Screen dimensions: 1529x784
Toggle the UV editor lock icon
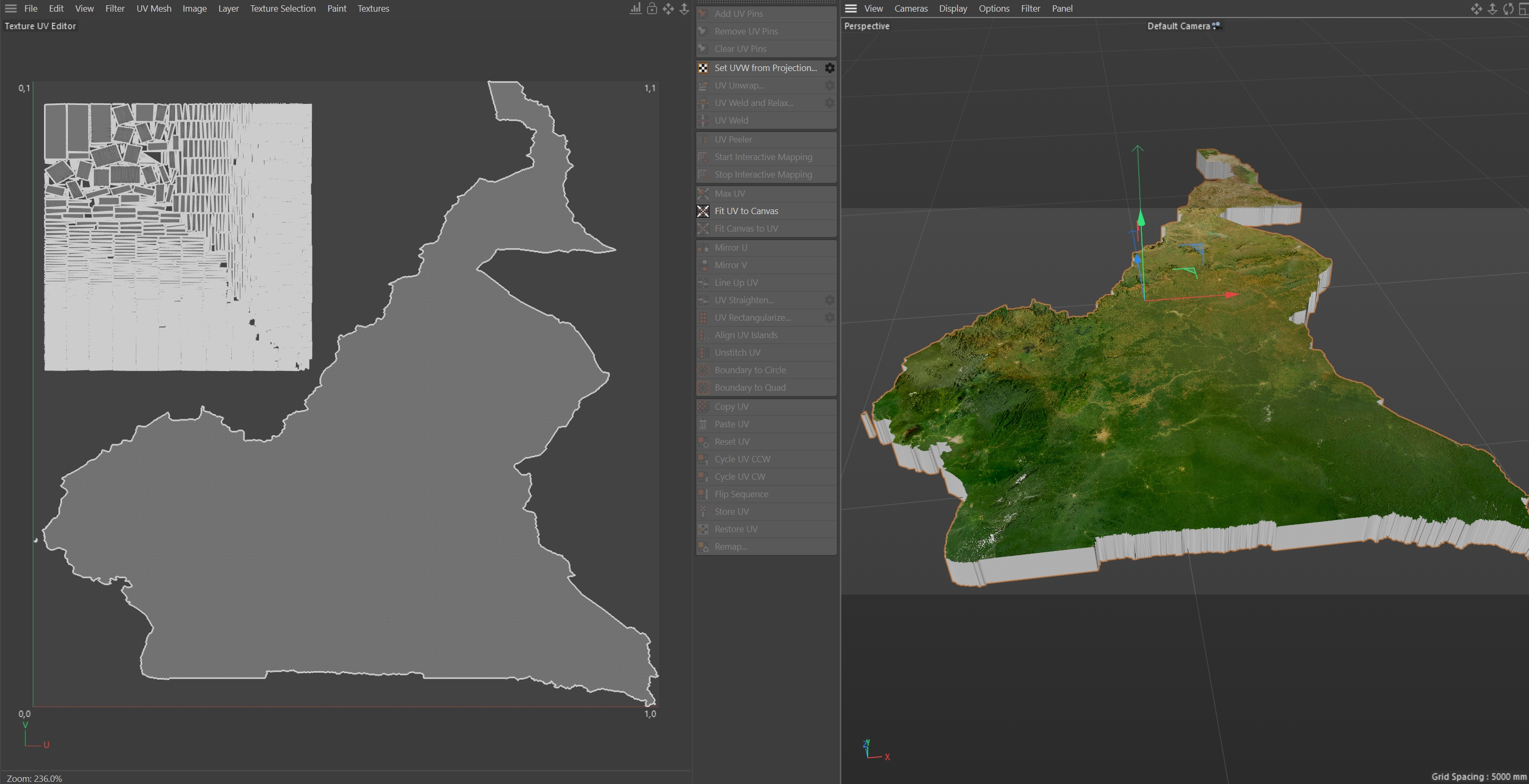click(652, 8)
